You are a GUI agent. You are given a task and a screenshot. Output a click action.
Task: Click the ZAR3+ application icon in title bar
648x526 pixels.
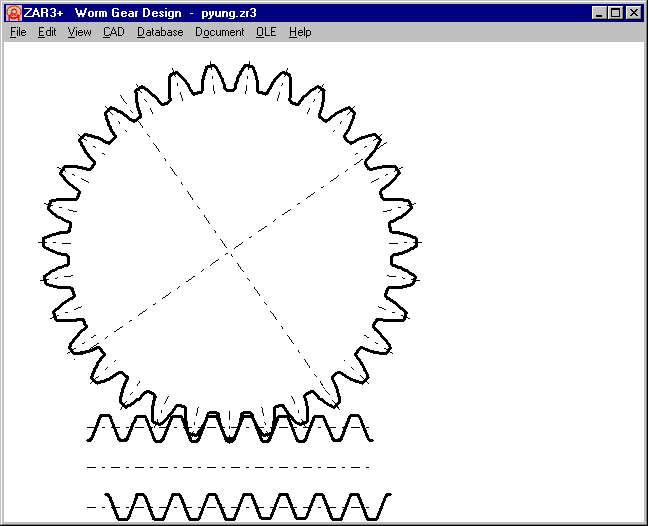coord(13,13)
